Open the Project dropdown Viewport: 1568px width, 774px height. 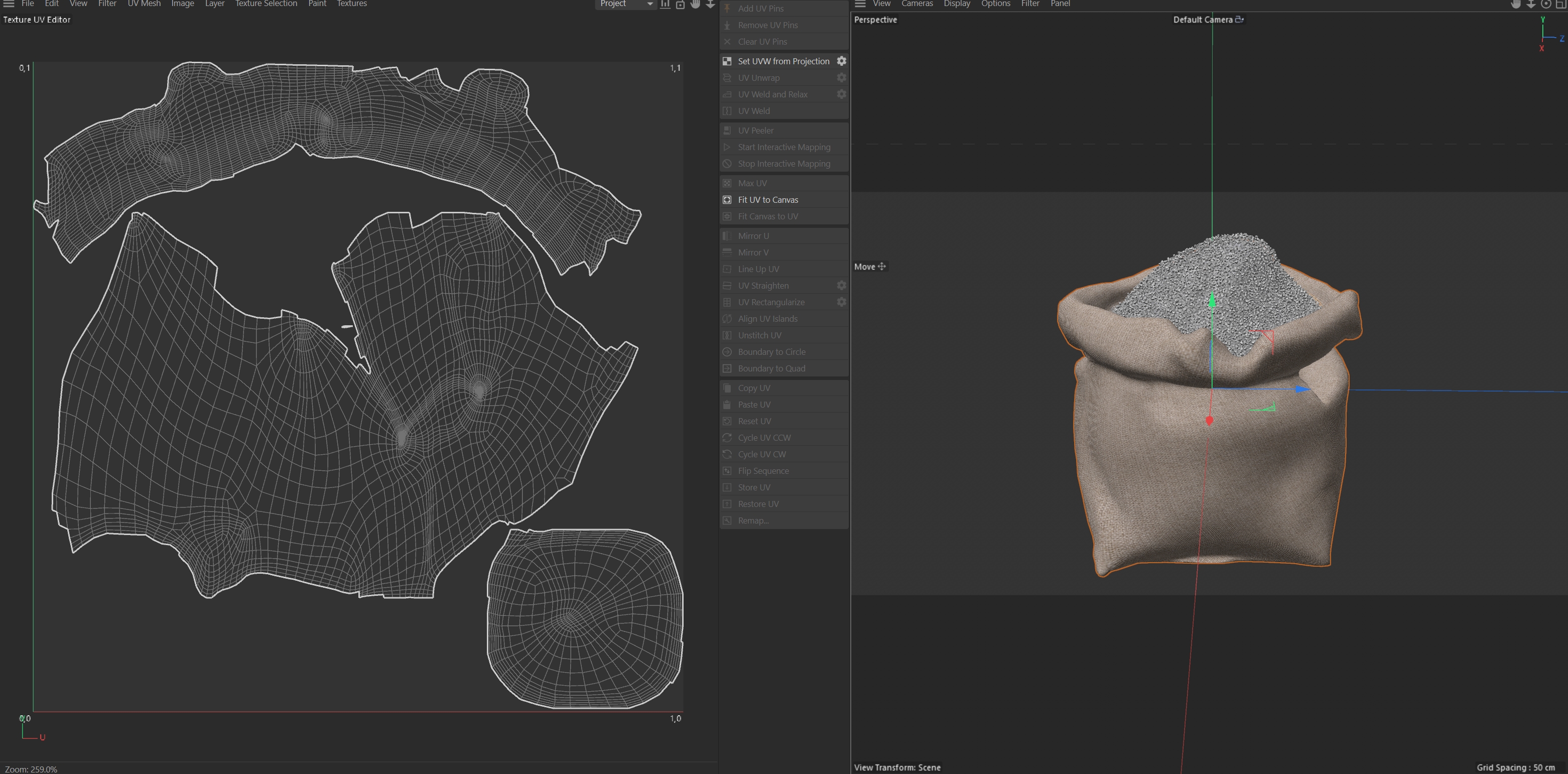tap(624, 4)
